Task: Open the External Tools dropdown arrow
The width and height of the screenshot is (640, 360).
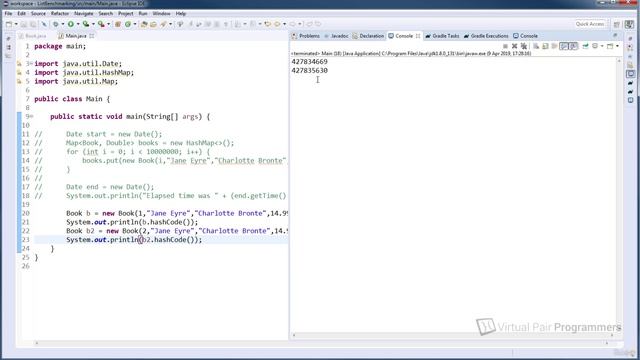Action: tap(108, 24)
